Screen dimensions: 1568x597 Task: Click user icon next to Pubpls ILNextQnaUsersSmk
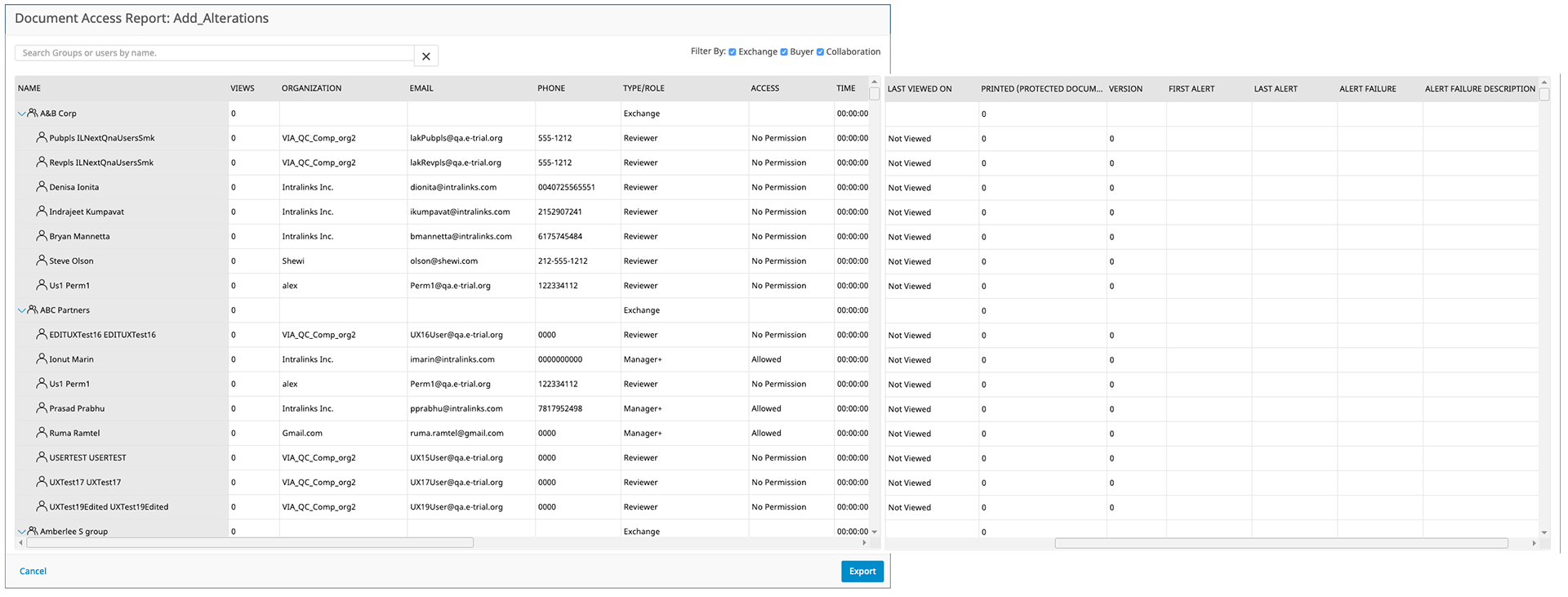[x=42, y=138]
